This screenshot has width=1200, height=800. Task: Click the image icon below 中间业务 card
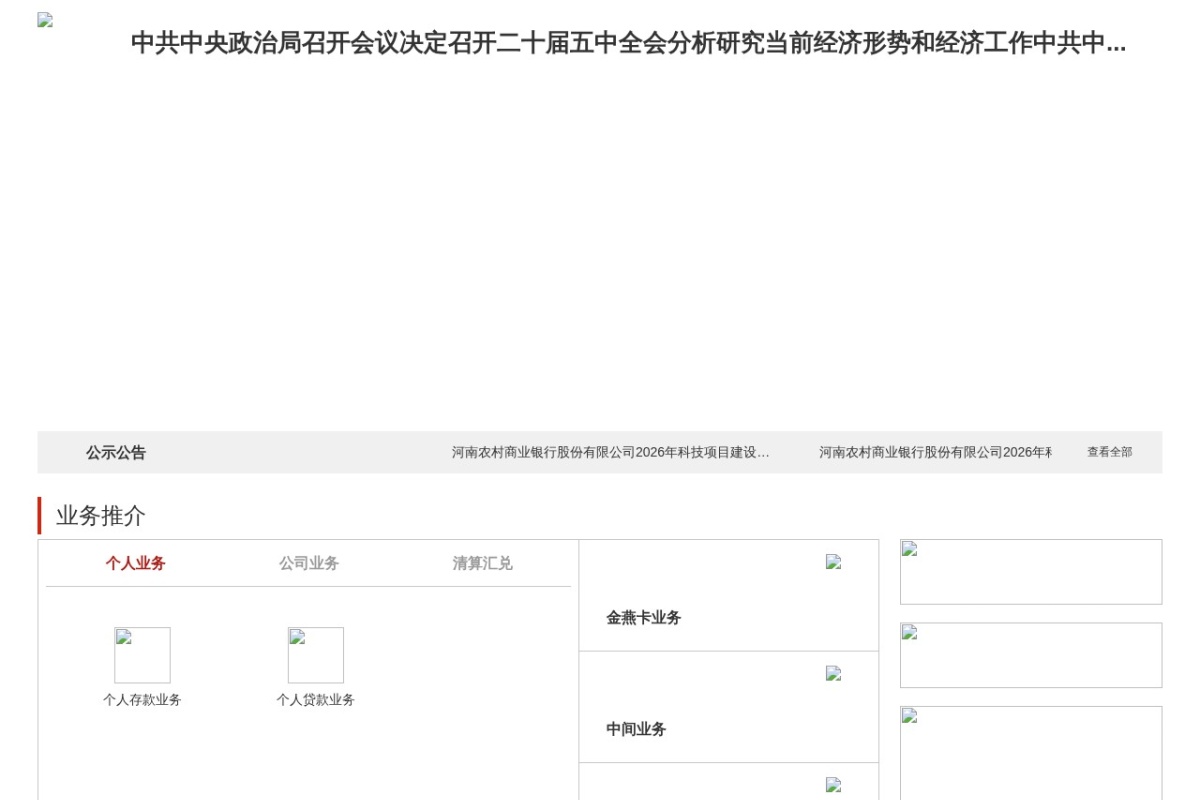coord(833,785)
